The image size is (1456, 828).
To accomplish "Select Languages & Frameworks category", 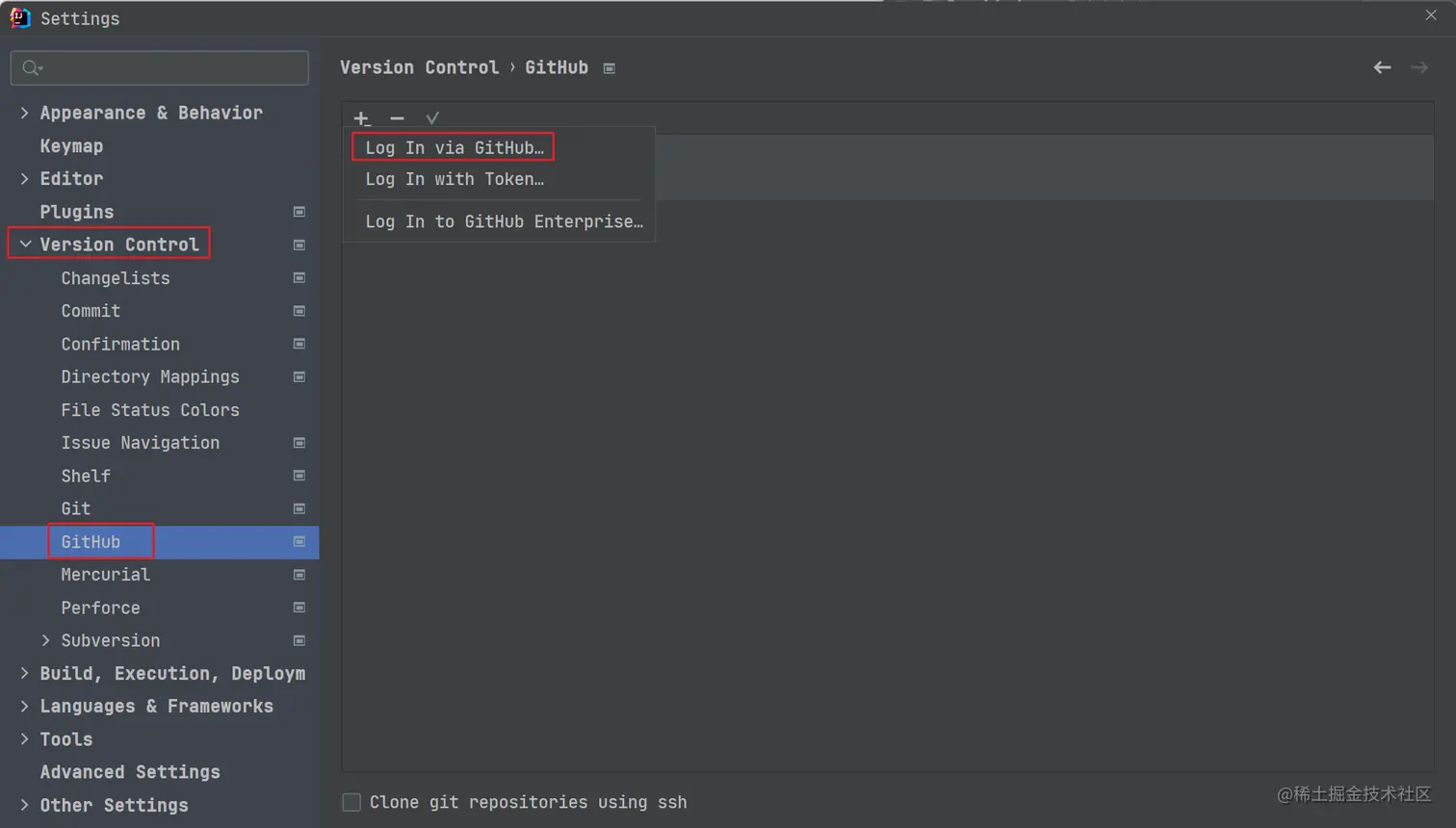I will tap(157, 706).
